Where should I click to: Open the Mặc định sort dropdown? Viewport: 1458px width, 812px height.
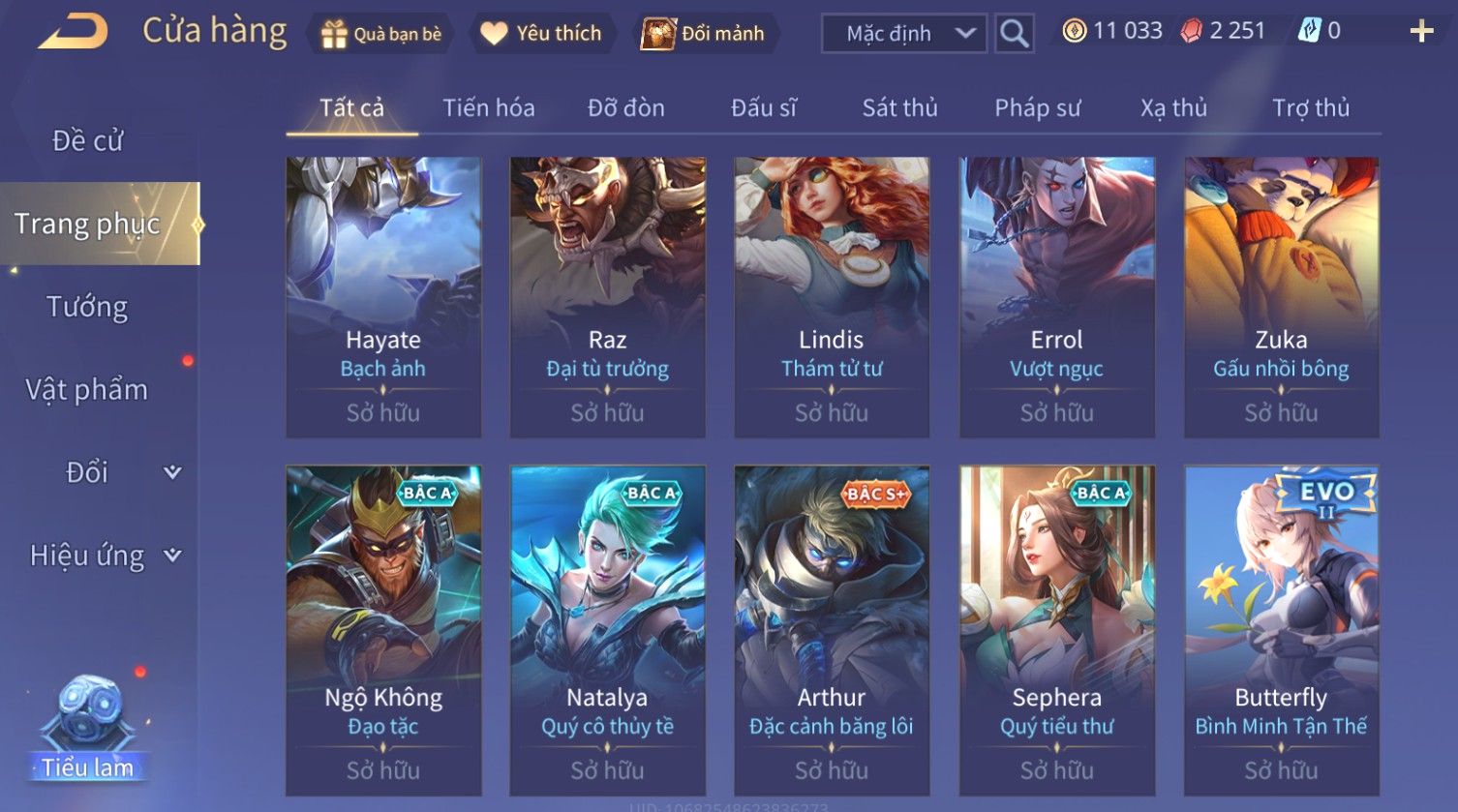coord(904,34)
